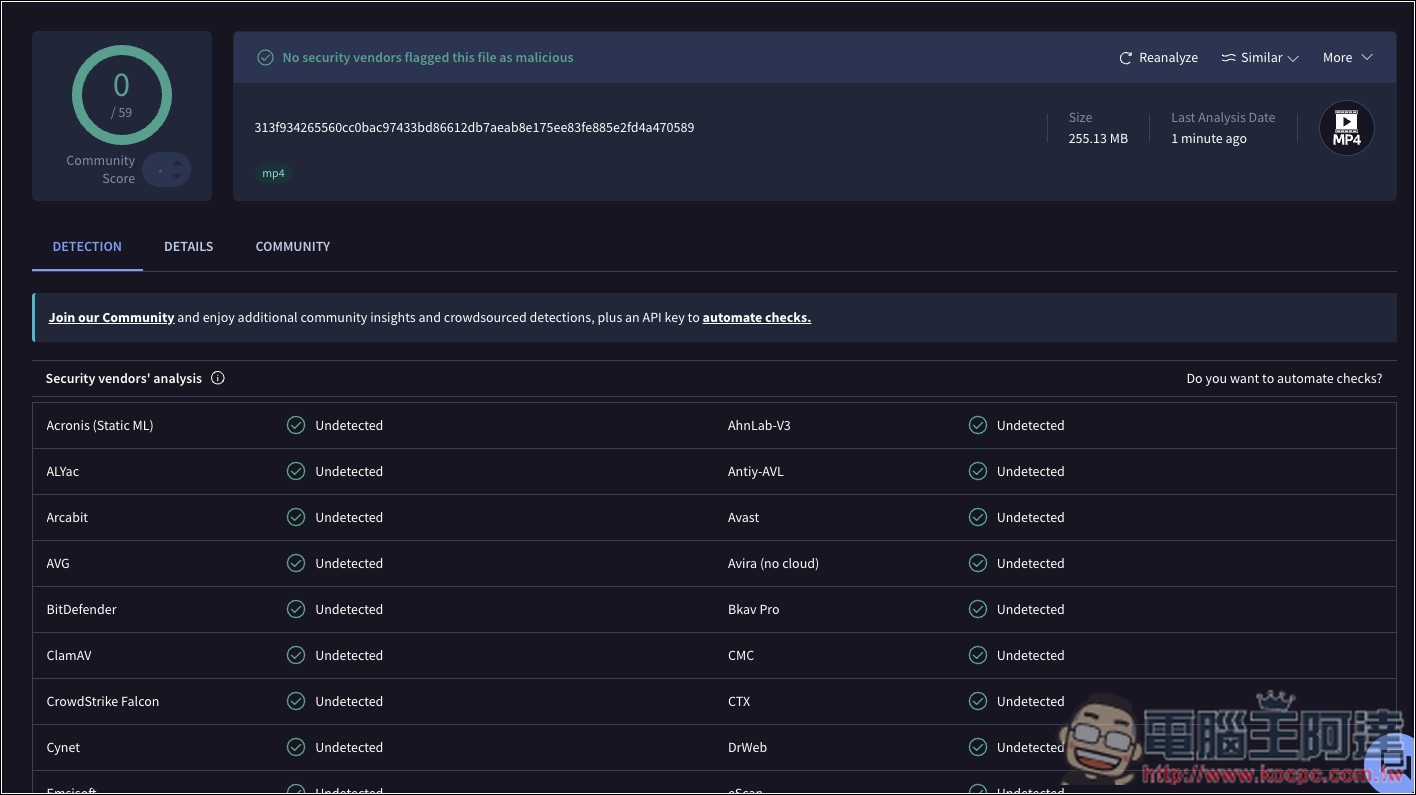Vote up on the Community Score

[177, 162]
